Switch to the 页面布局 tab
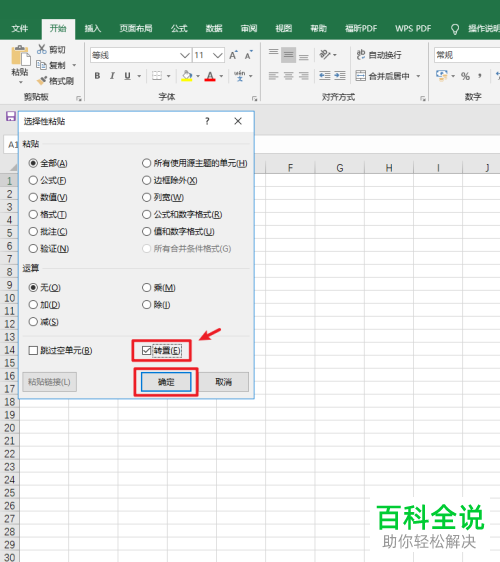 135,28
